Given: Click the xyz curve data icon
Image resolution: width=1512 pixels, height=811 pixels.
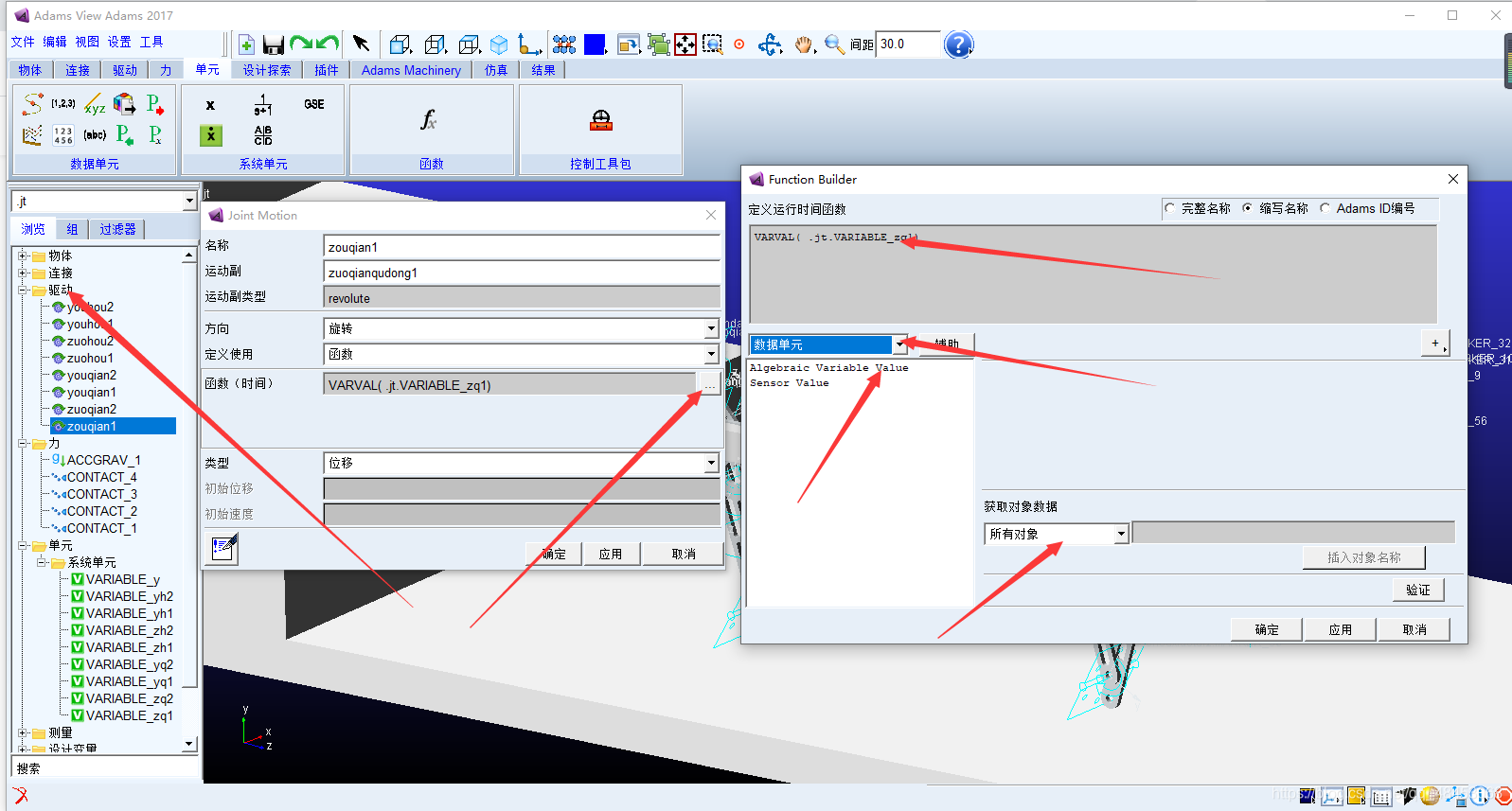Looking at the screenshot, I should tap(95, 104).
